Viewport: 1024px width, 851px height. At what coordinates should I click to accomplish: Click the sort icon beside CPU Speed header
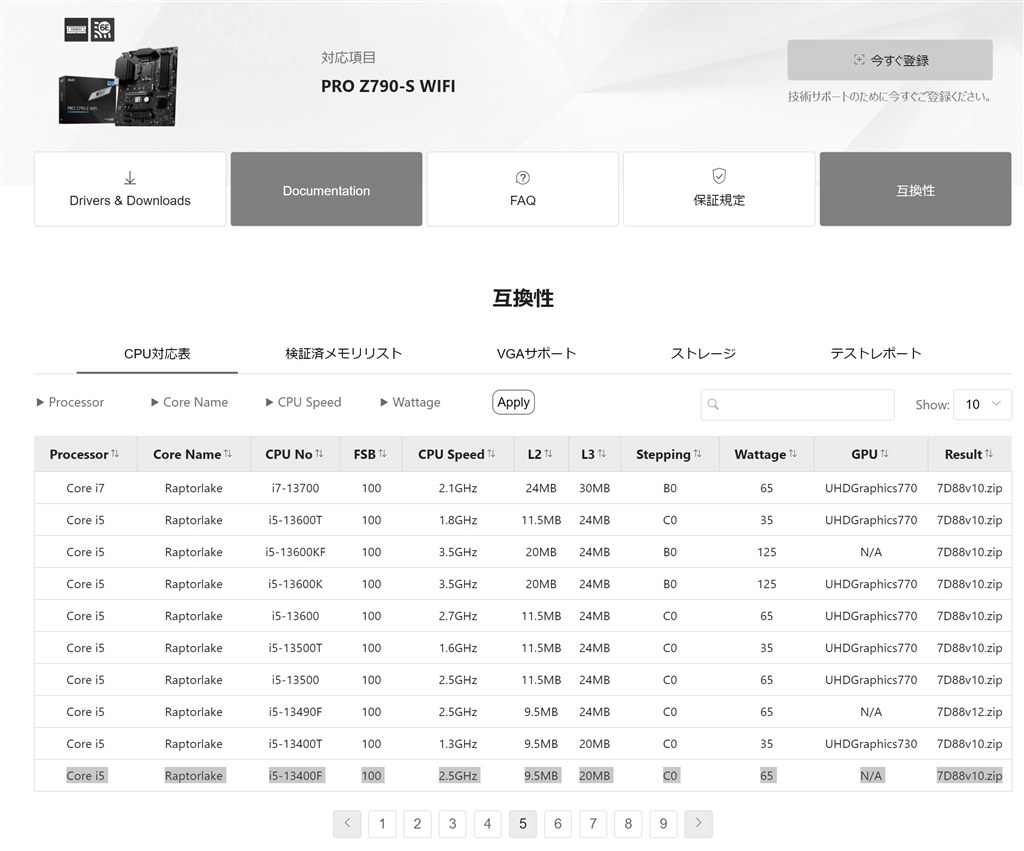489,454
